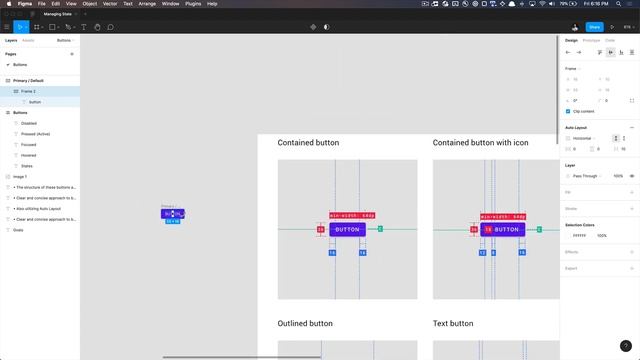Click the forward arrow in Design panel
Image resolution: width=640 pixels, height=360 pixels.
pyautogui.click(x=579, y=52)
